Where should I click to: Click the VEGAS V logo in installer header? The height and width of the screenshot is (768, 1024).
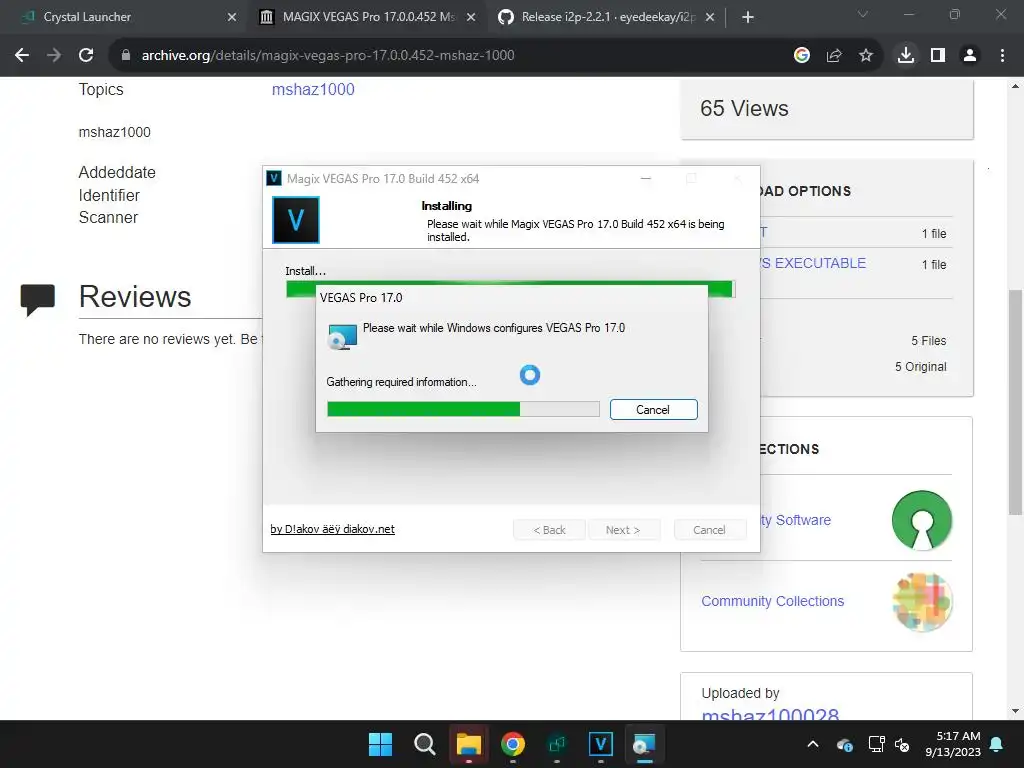point(296,220)
